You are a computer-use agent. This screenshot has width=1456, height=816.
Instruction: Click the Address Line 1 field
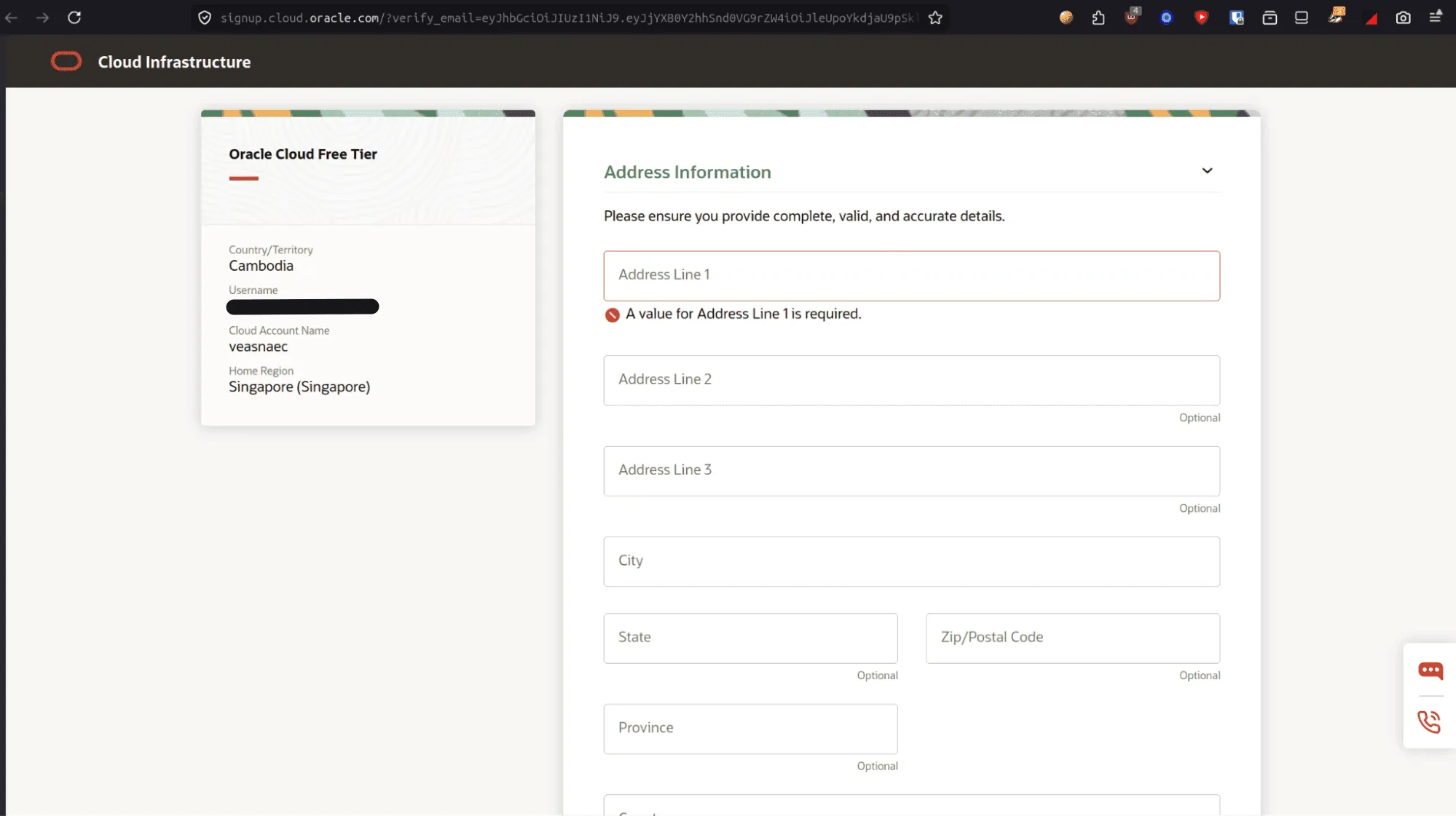[911, 276]
